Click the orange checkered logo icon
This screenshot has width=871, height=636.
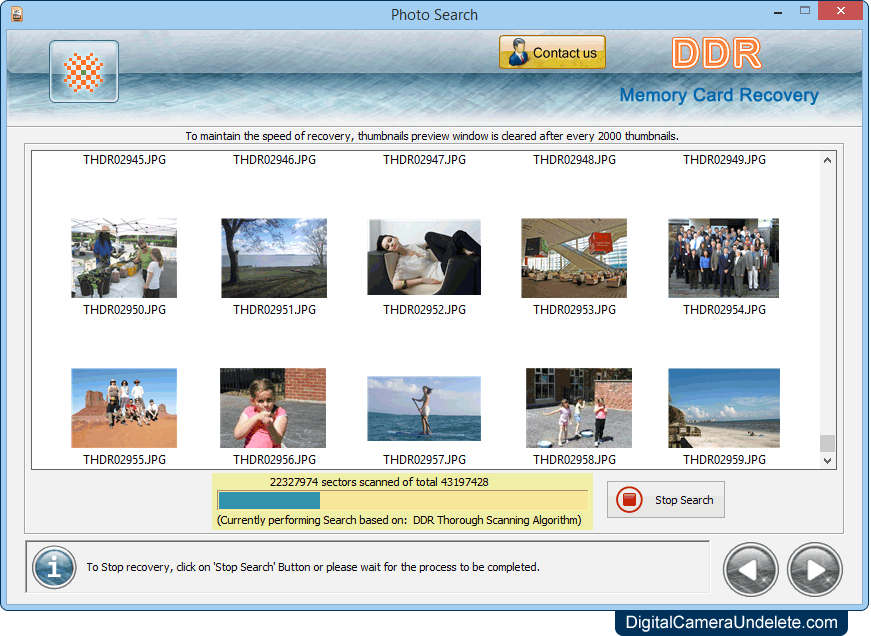point(84,72)
